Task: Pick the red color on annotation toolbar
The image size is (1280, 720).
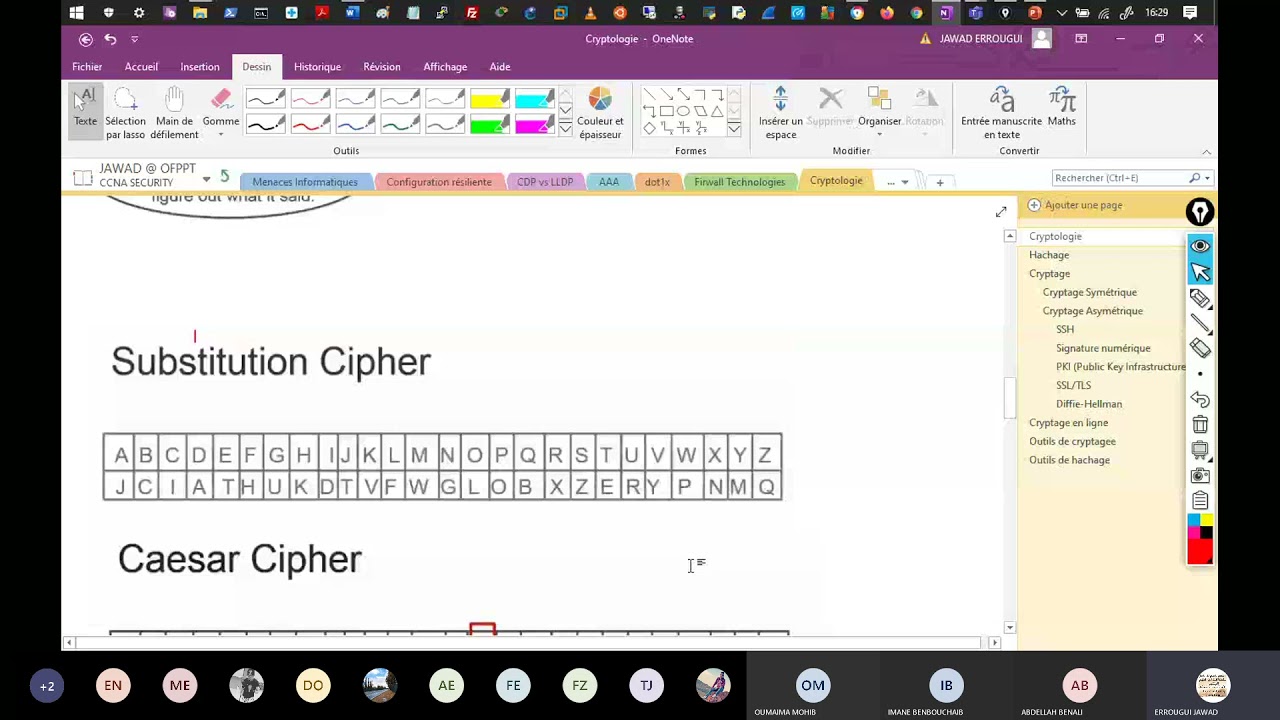Action: (x=1200, y=550)
